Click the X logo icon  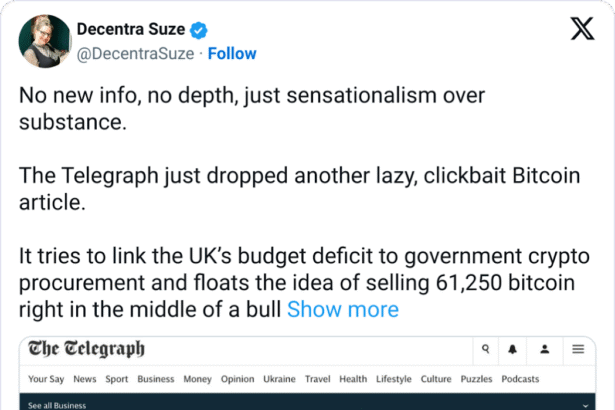[581, 31]
